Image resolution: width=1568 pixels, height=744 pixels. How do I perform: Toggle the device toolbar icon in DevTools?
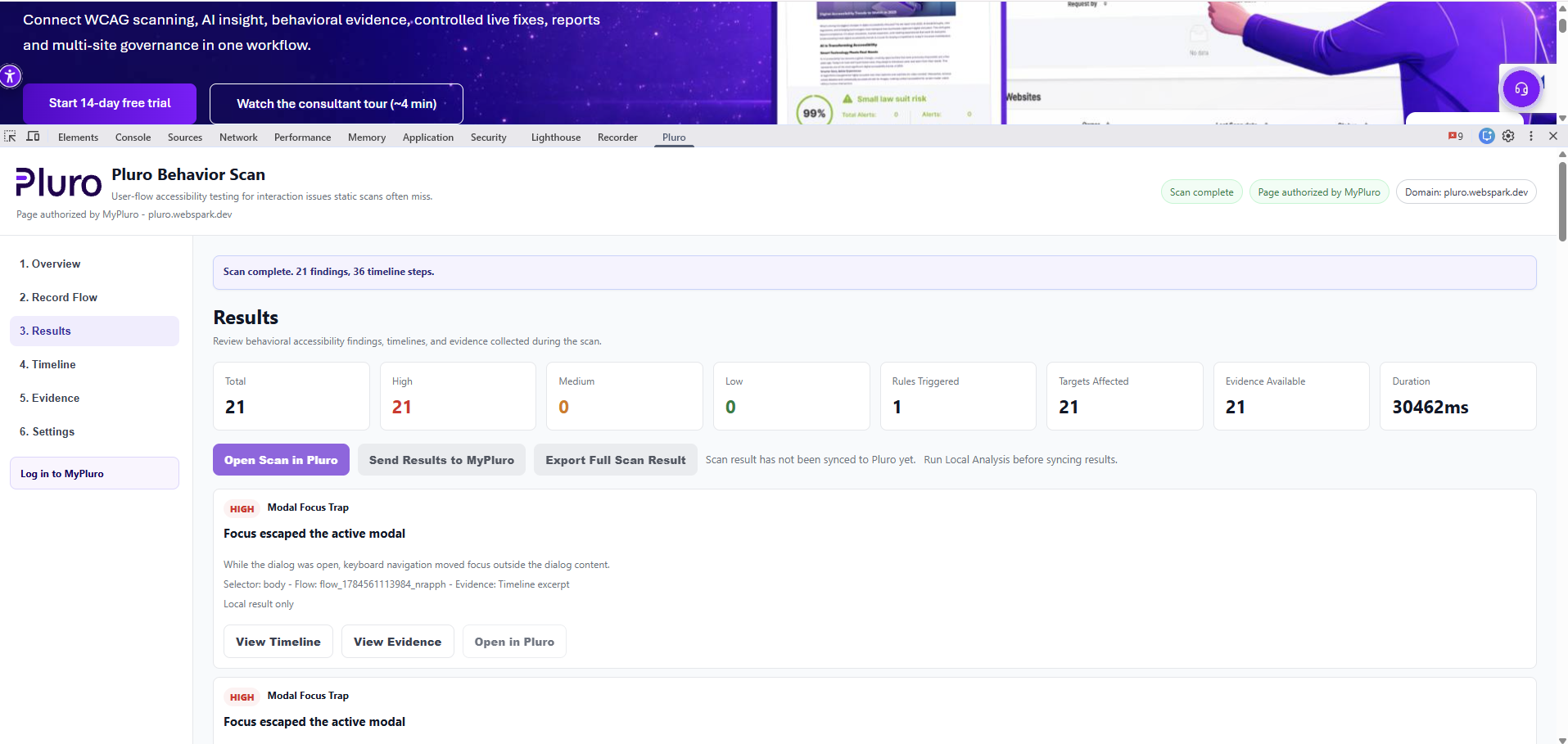click(x=33, y=137)
